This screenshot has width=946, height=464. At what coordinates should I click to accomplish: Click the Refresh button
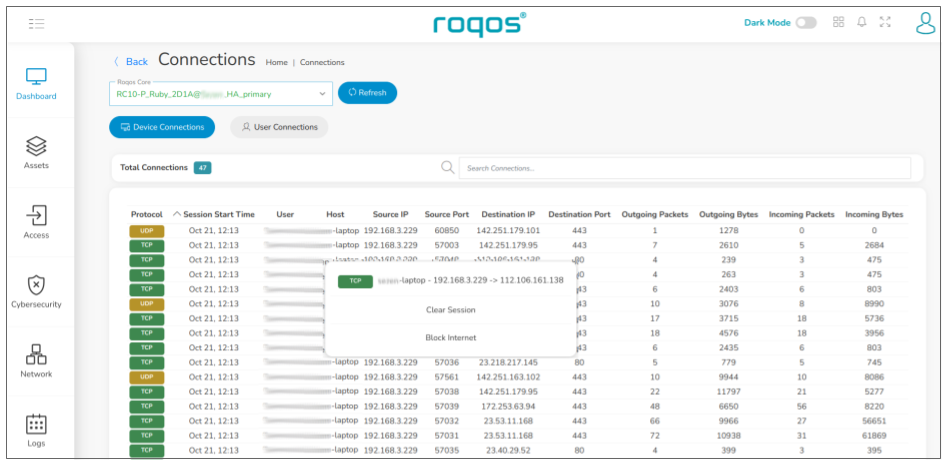click(x=367, y=93)
